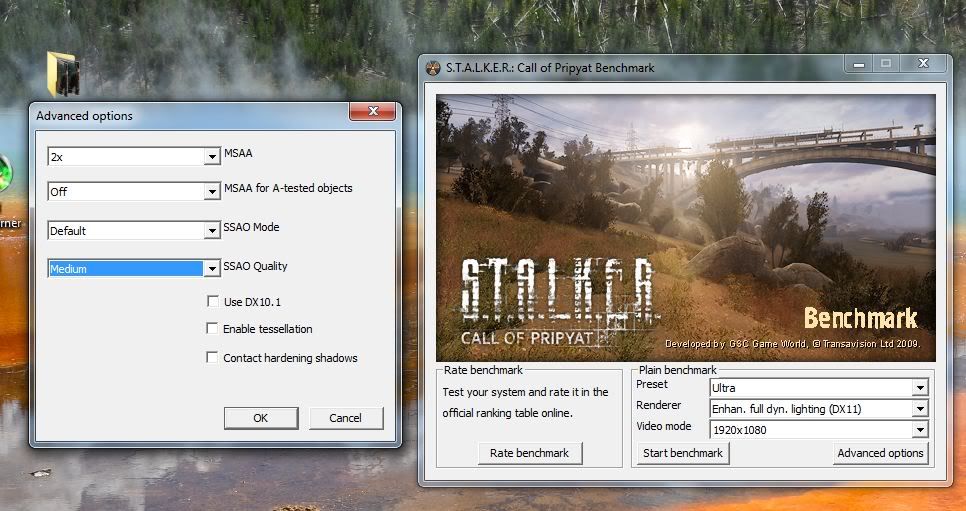
Task: Click the Rate benchmark button
Action: pos(530,453)
